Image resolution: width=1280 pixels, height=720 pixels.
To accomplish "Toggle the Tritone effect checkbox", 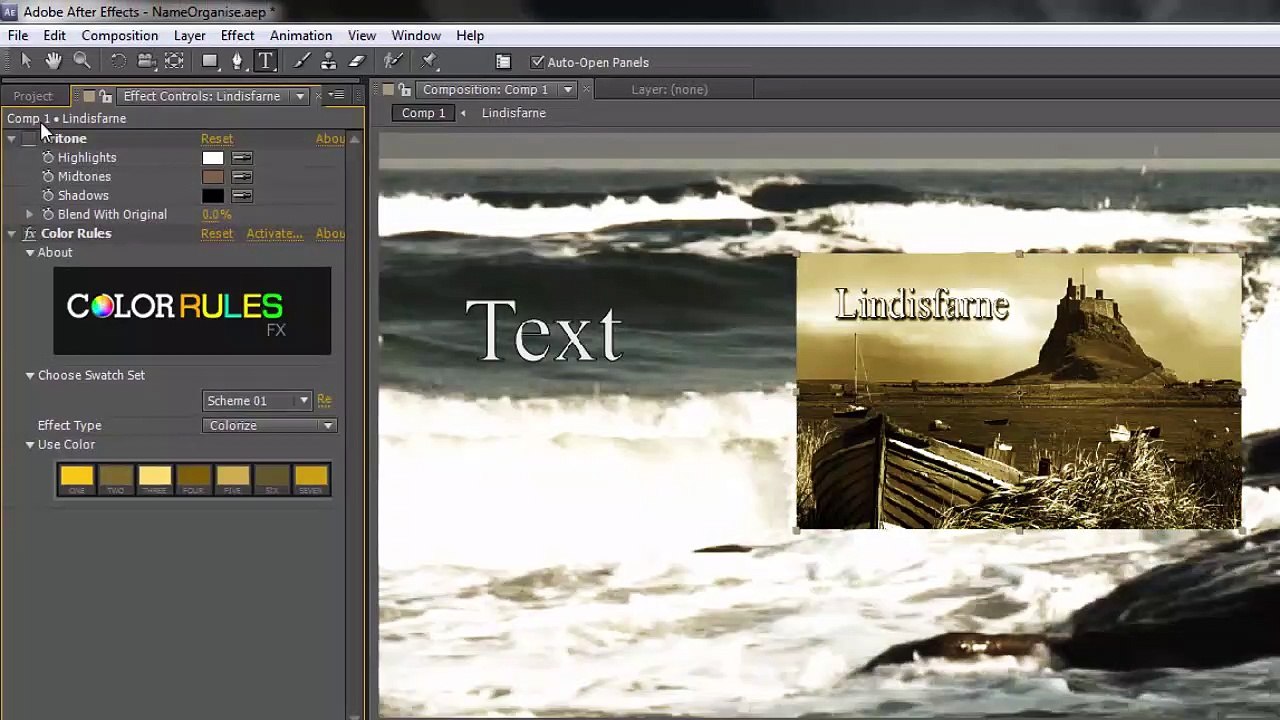I will click(x=29, y=139).
